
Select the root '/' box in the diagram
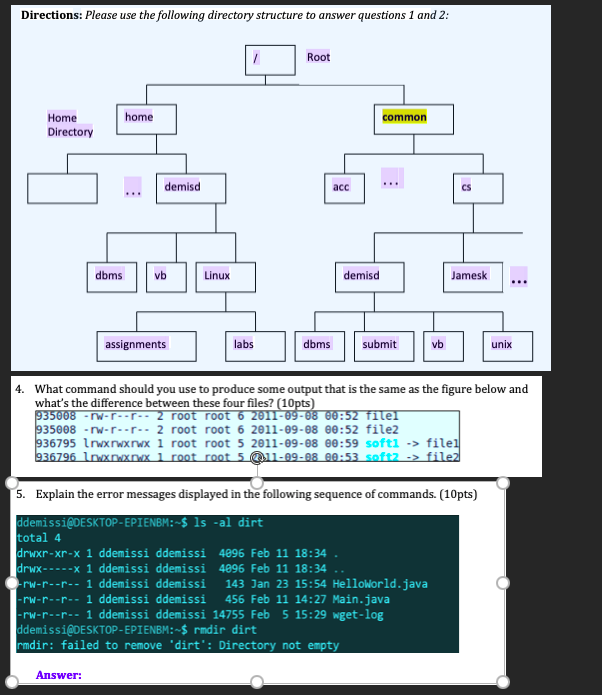270,60
